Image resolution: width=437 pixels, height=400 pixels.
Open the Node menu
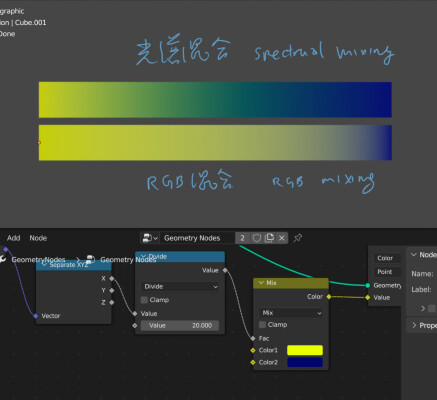click(38, 238)
